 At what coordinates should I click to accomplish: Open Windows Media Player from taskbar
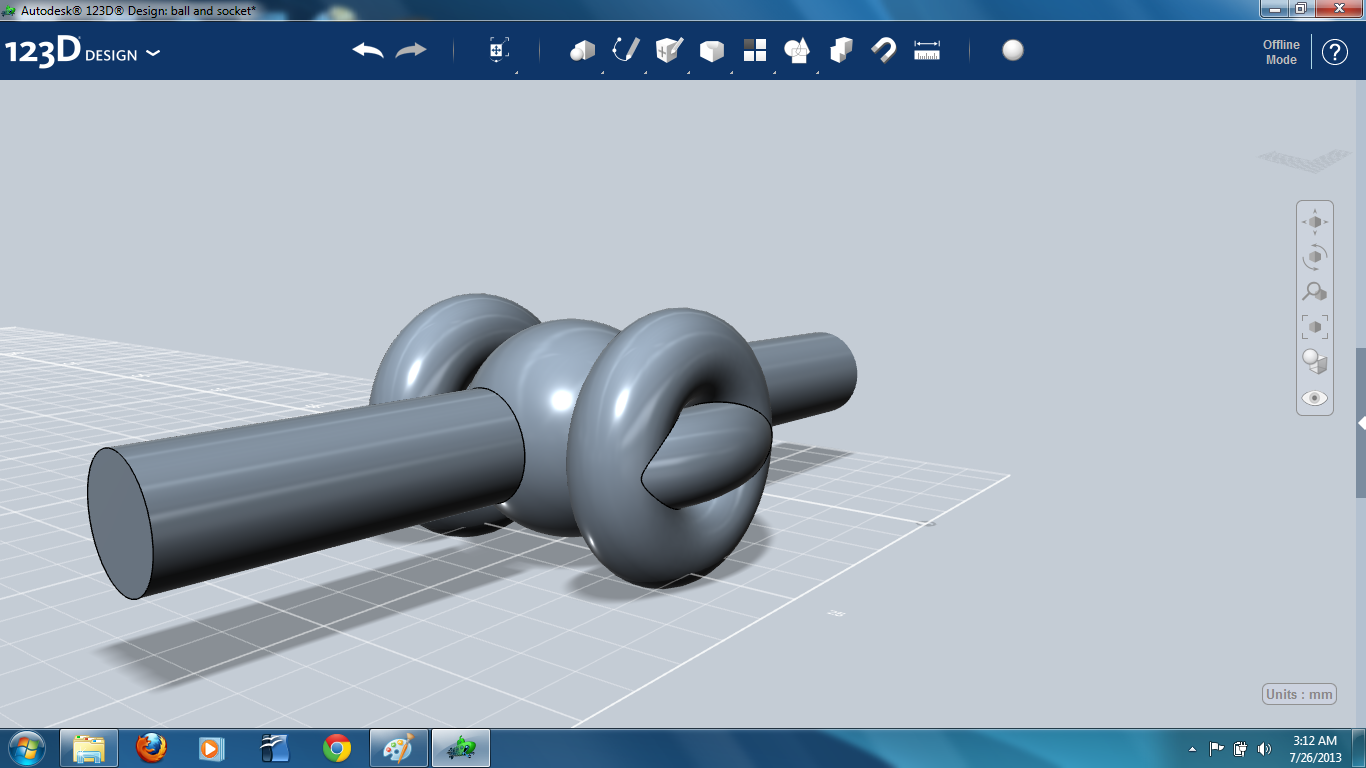pyautogui.click(x=211, y=748)
